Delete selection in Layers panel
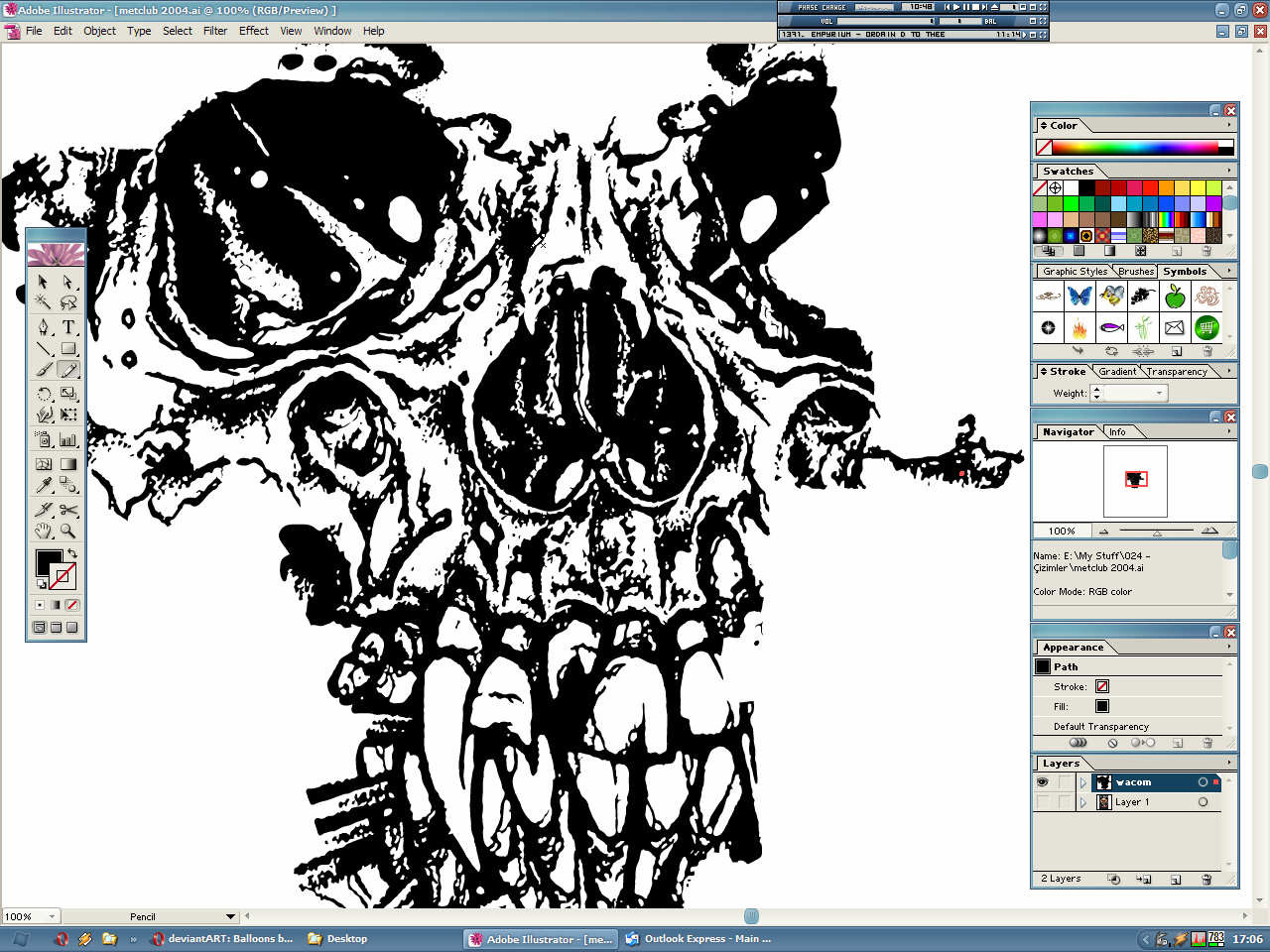This screenshot has width=1270, height=952. pos(1206,880)
